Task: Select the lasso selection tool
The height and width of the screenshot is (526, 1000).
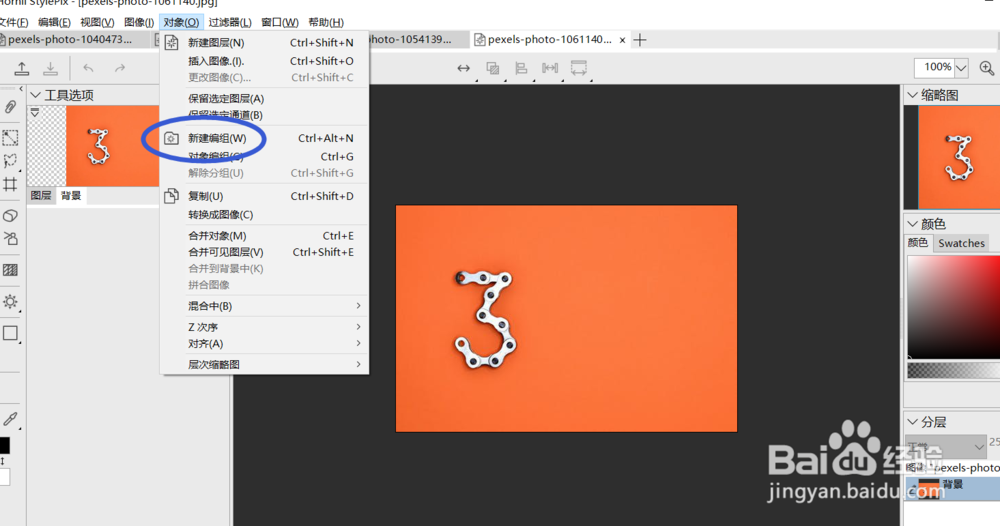Action: [10, 160]
